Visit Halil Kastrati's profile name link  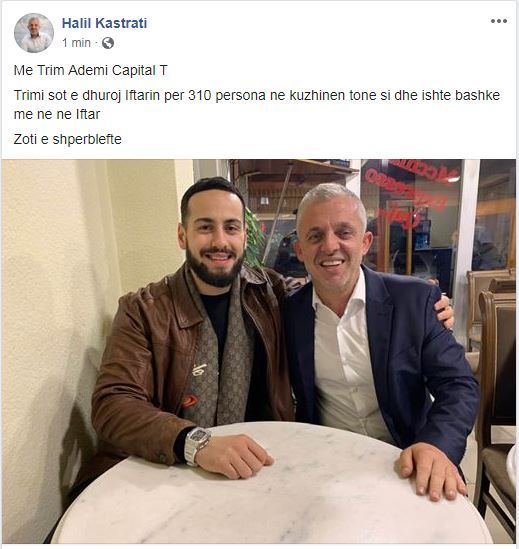[x=104, y=23]
